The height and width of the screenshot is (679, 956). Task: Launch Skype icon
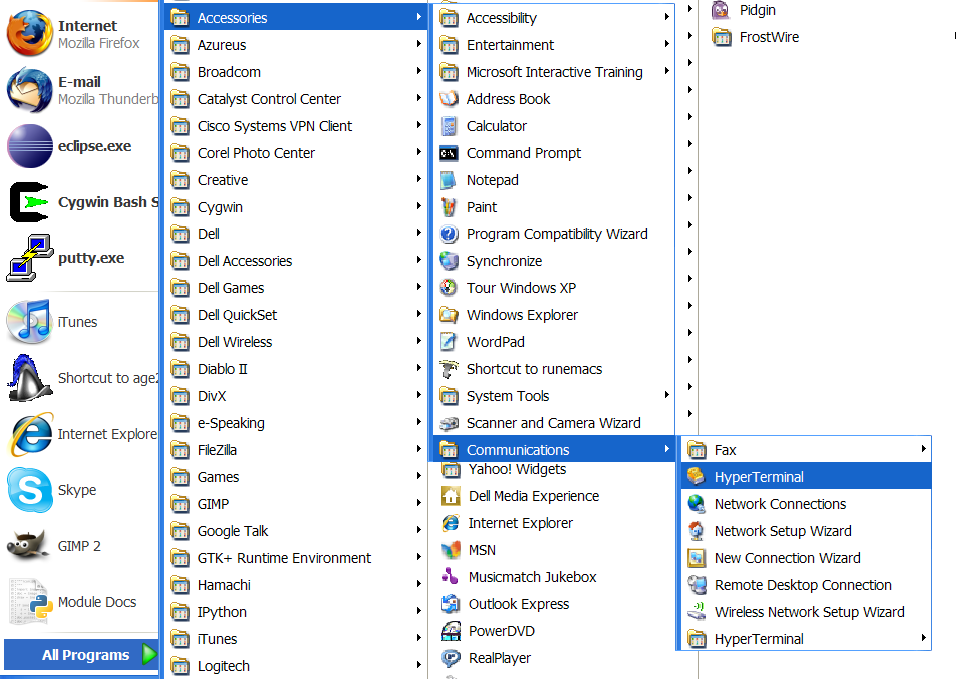tap(30, 489)
